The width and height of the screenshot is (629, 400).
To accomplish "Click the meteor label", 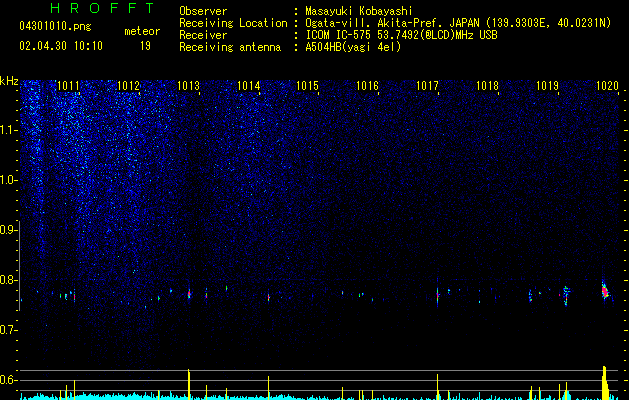I will click(142, 31).
